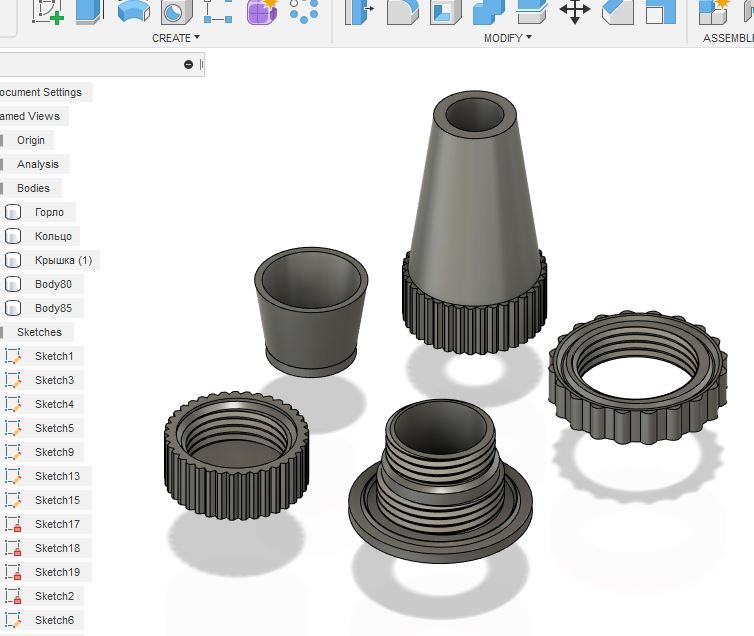The width and height of the screenshot is (754, 636).
Task: Choose the Shell tool
Action: point(445,12)
